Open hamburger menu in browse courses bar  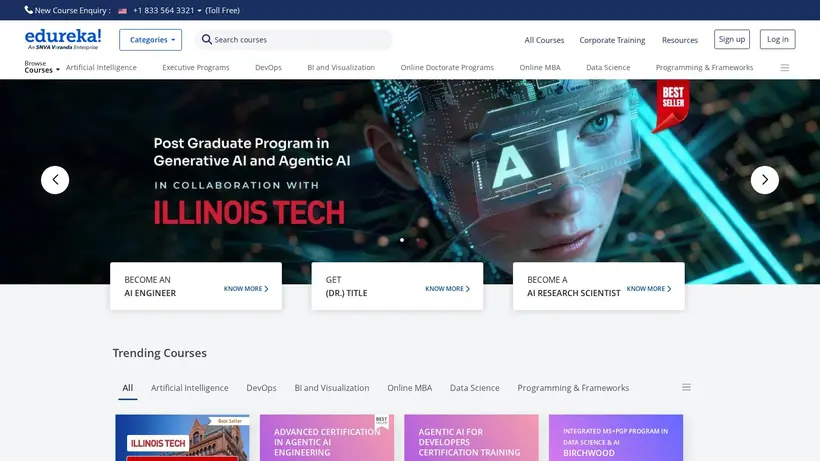784,67
